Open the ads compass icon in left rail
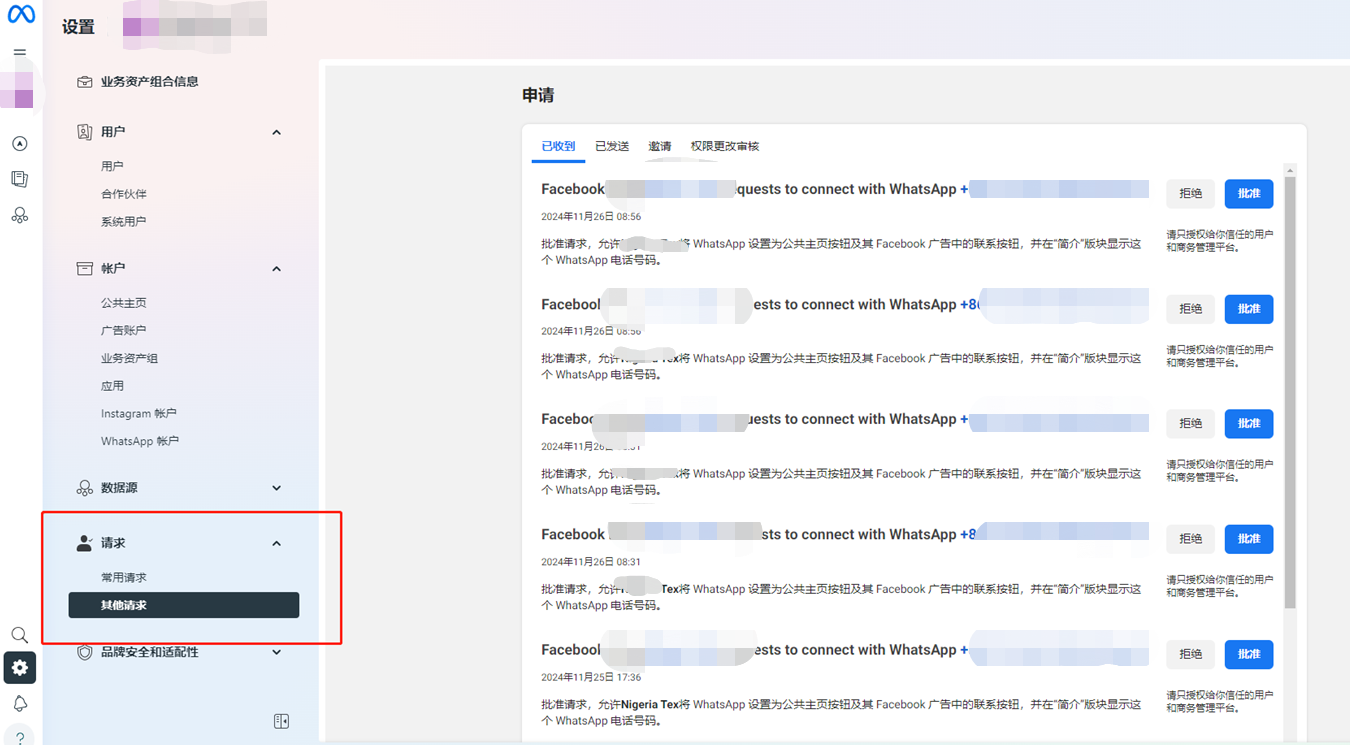The height and width of the screenshot is (745, 1350). [19, 144]
